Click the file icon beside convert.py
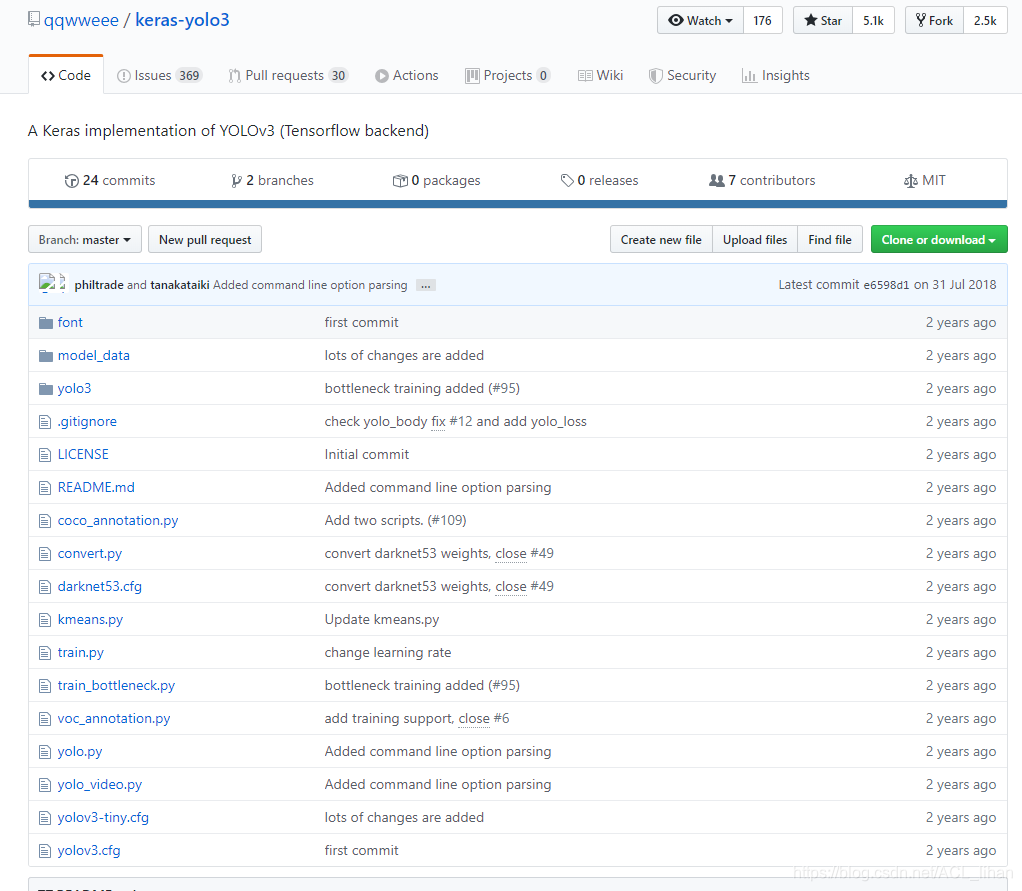1022x891 pixels. point(45,554)
